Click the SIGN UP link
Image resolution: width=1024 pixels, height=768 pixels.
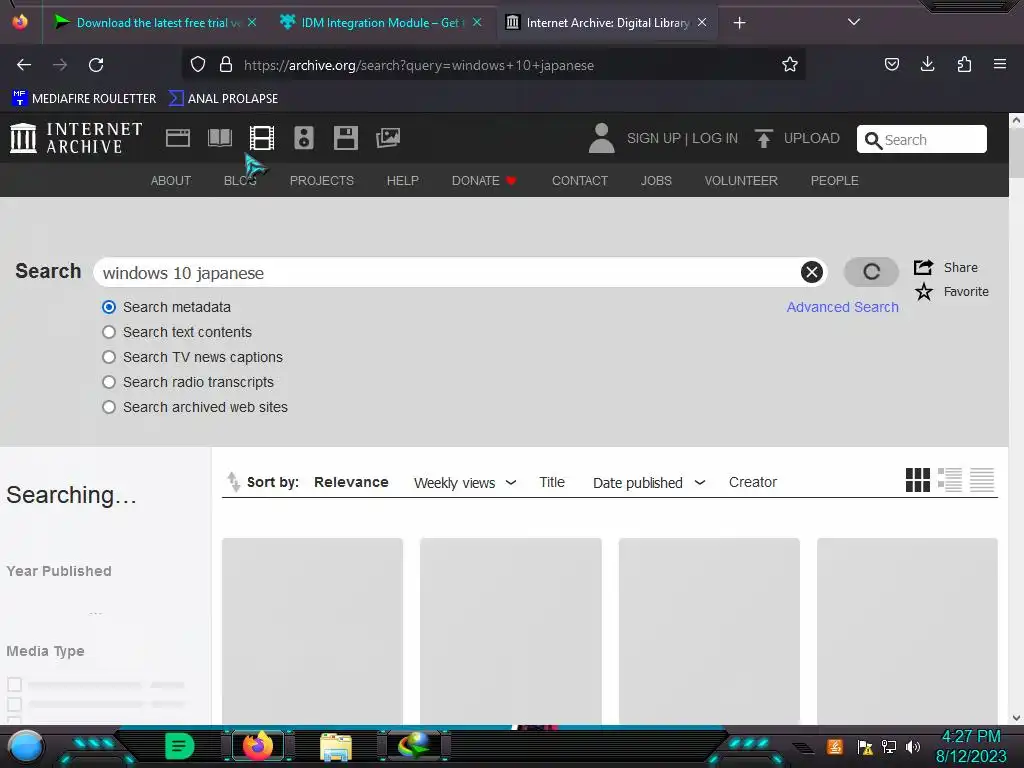point(654,138)
